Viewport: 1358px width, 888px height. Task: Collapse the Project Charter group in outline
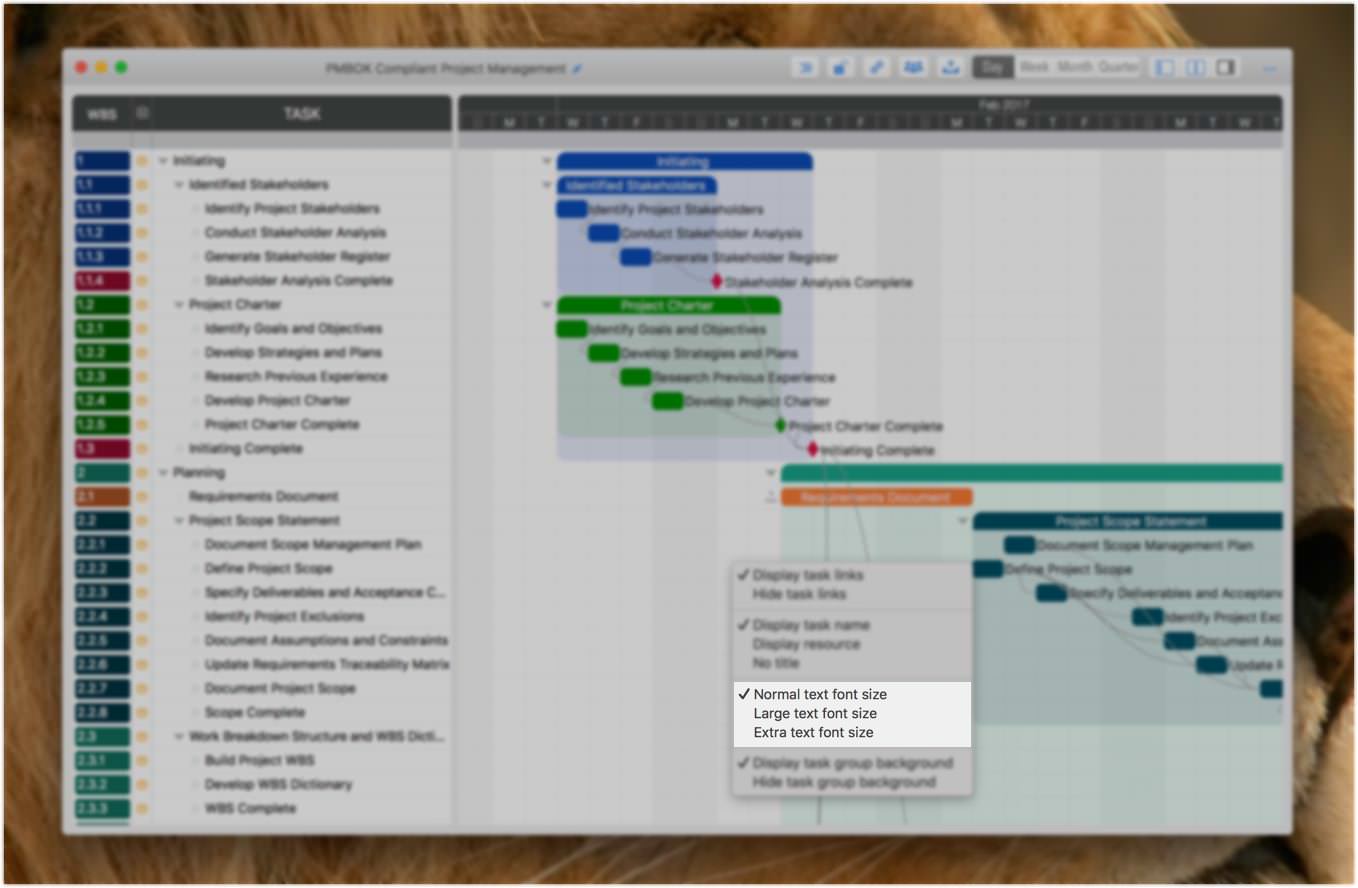pos(179,305)
